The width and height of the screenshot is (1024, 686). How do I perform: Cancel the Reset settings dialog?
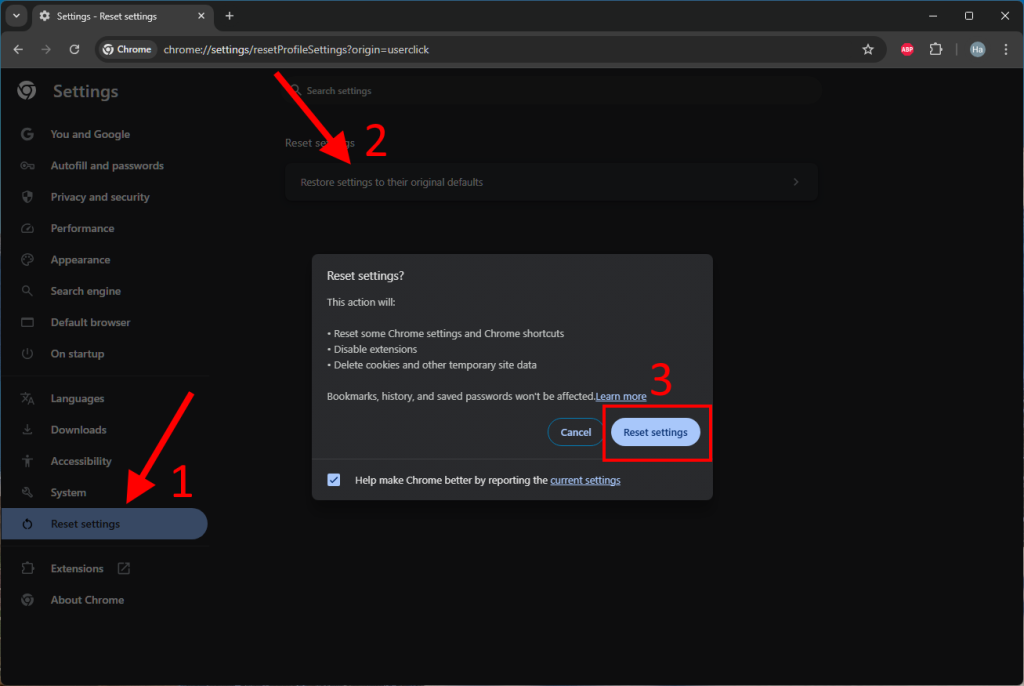[x=575, y=432]
